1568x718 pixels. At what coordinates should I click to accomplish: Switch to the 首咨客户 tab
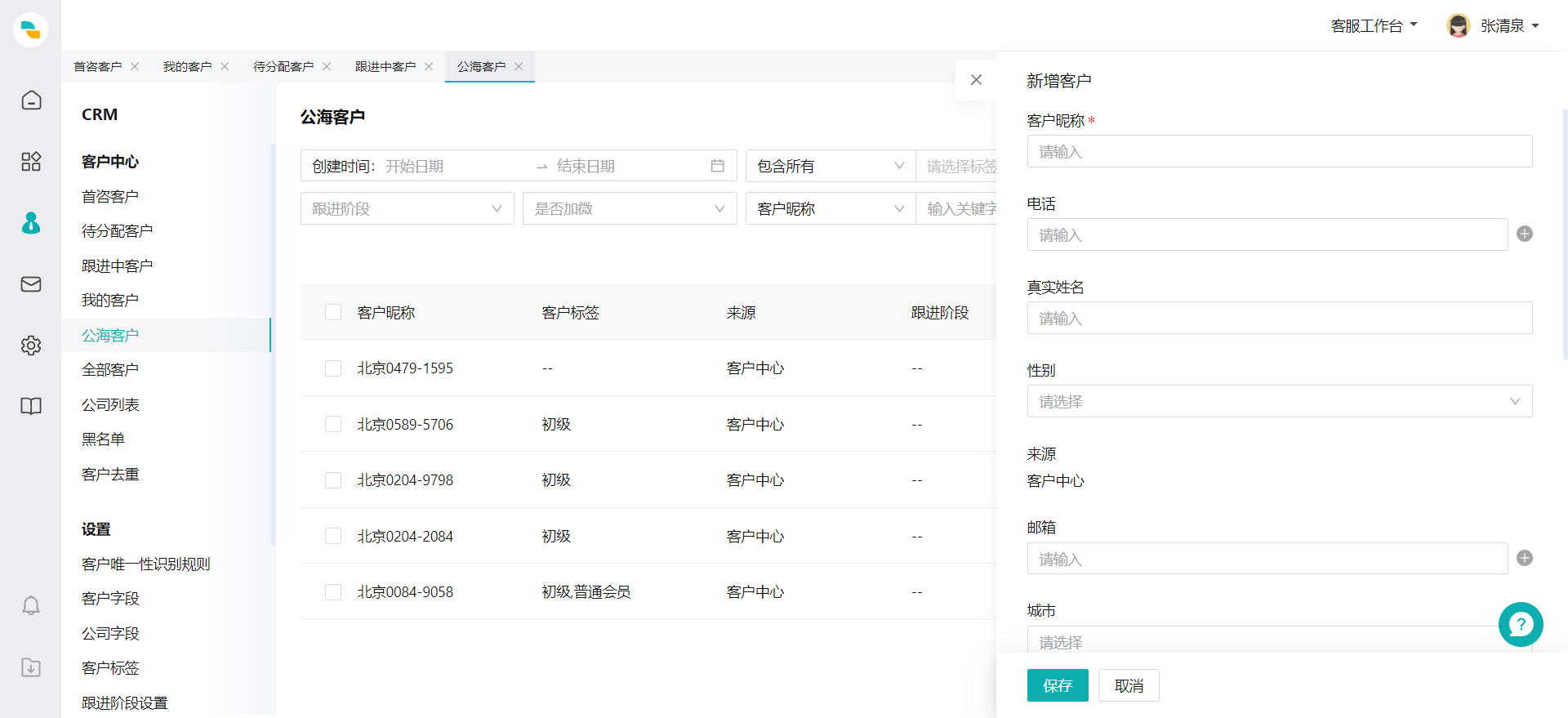point(97,66)
